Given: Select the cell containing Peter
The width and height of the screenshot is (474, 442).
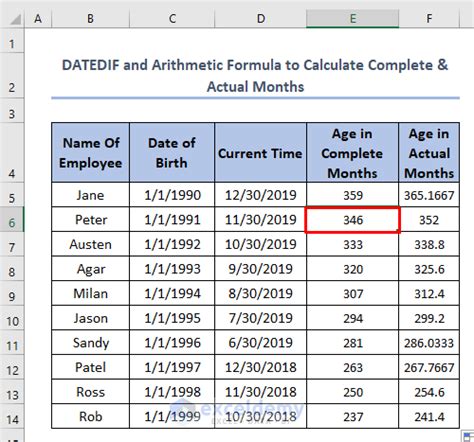Looking at the screenshot, I should pyautogui.click(x=91, y=219).
